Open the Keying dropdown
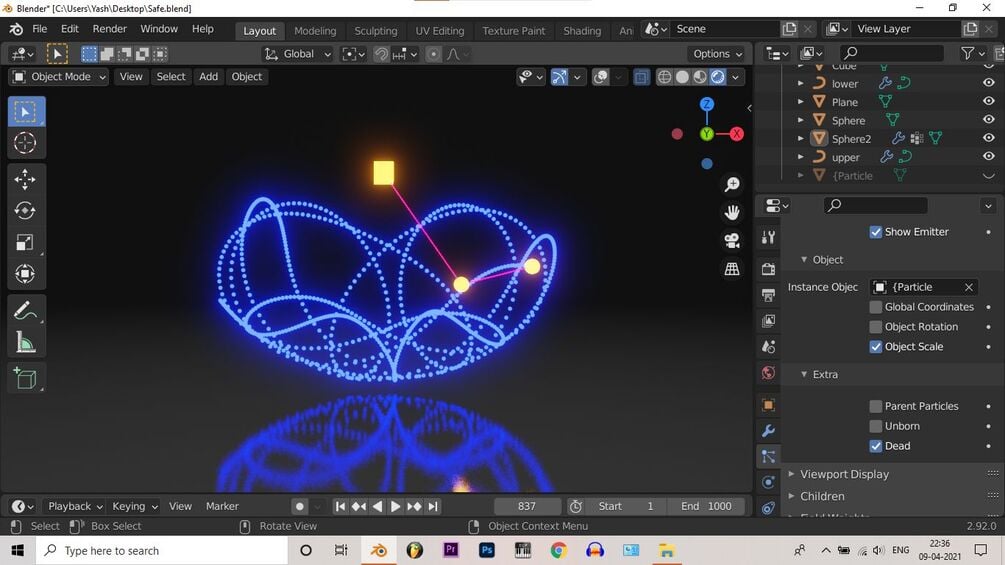Screen dimensions: 1005x565 tap(135, 506)
